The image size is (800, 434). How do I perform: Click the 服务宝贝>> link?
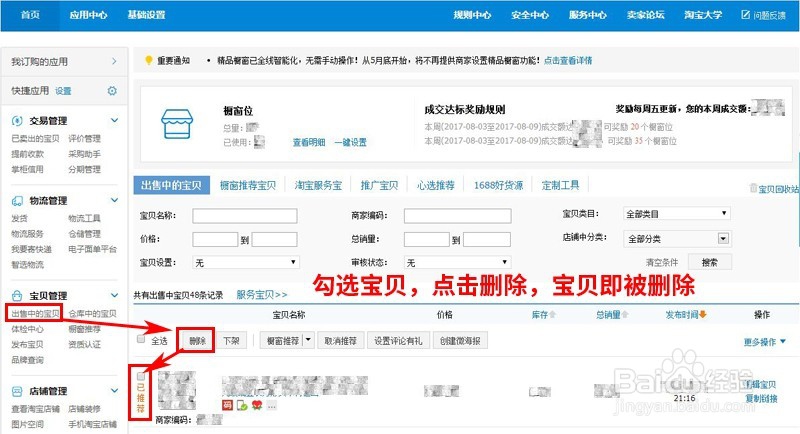(262, 294)
